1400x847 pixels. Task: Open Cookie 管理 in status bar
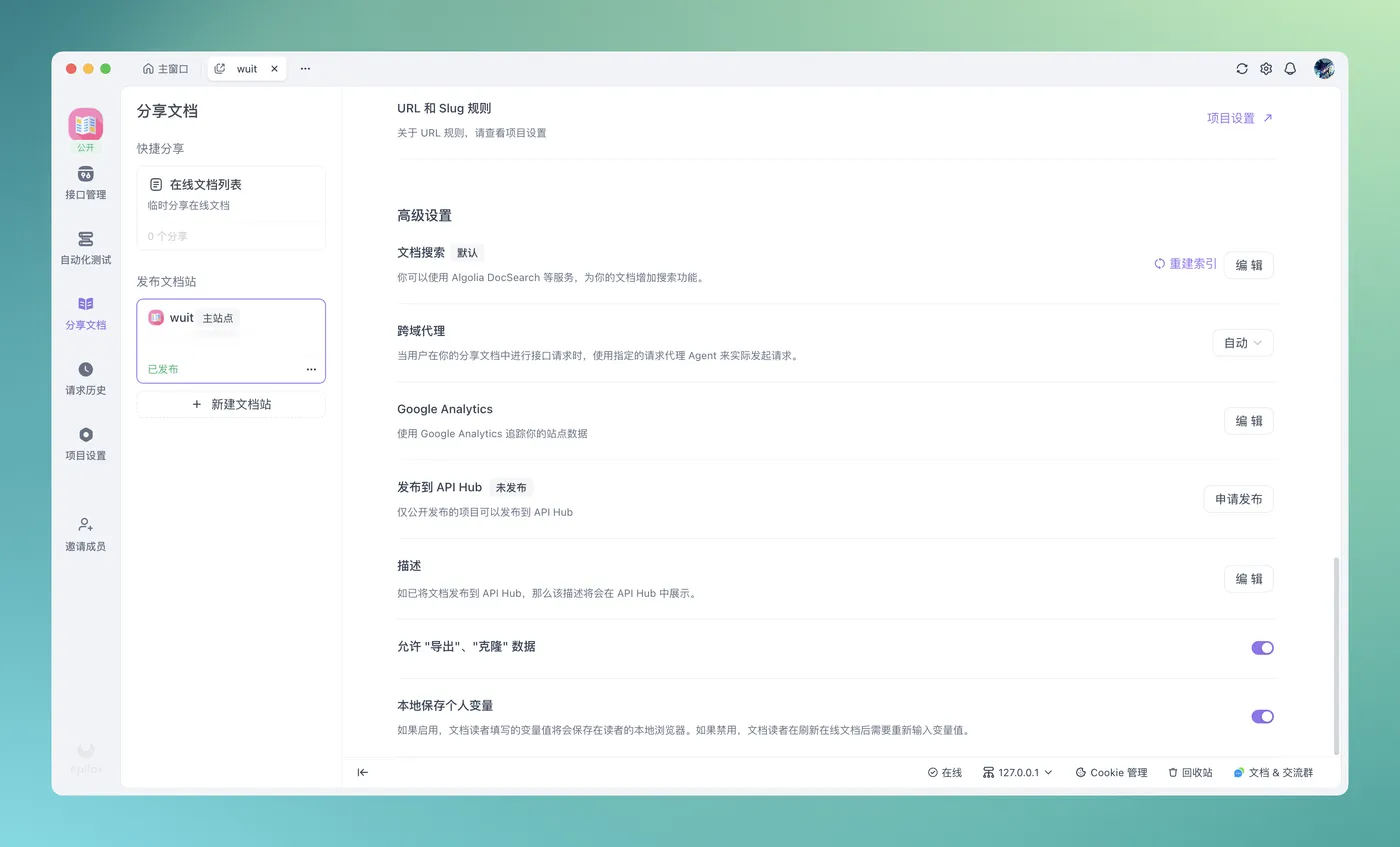point(1111,773)
